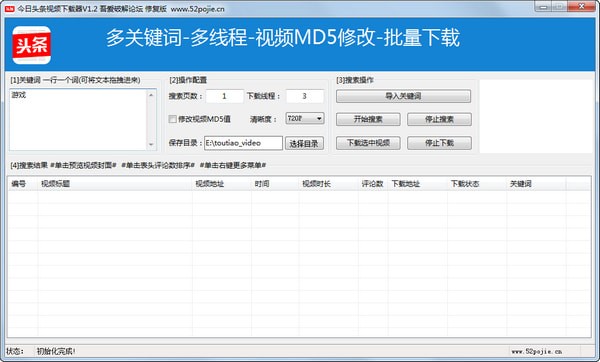This screenshot has width=600, height=362.
Task: Click the www.52pojie.cn status bar text
Action: click(x=536, y=351)
